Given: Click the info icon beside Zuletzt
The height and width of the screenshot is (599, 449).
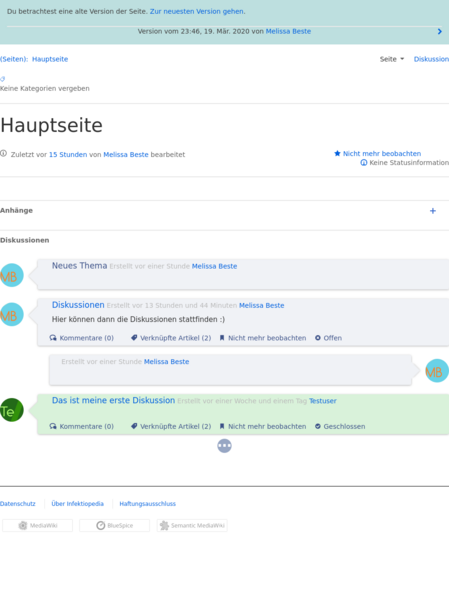Looking at the screenshot, I should click(x=3, y=154).
